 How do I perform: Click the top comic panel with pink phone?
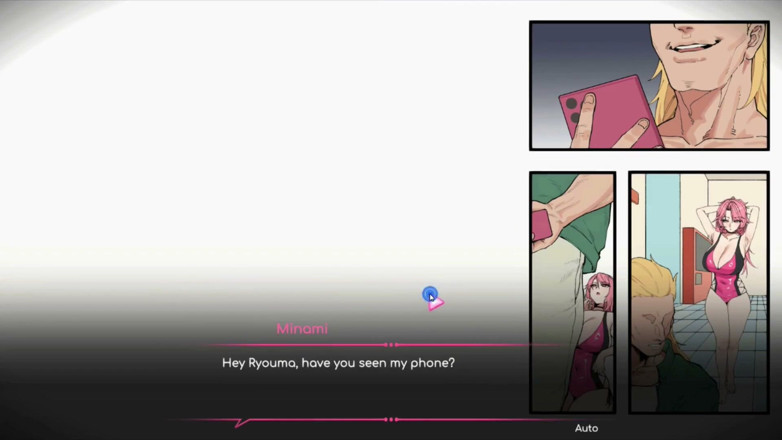[649, 85]
